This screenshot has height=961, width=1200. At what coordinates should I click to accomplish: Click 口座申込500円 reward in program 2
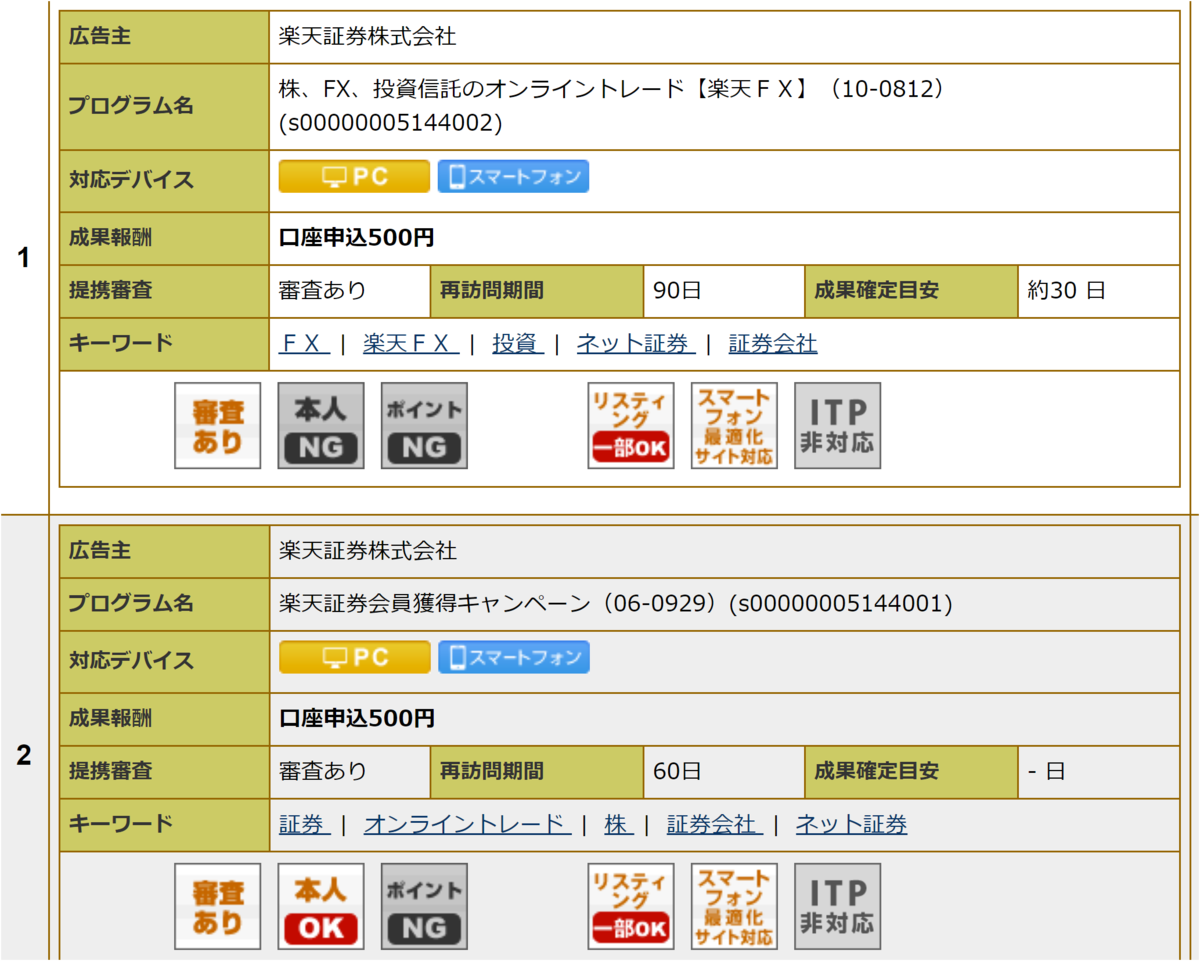click(x=357, y=719)
